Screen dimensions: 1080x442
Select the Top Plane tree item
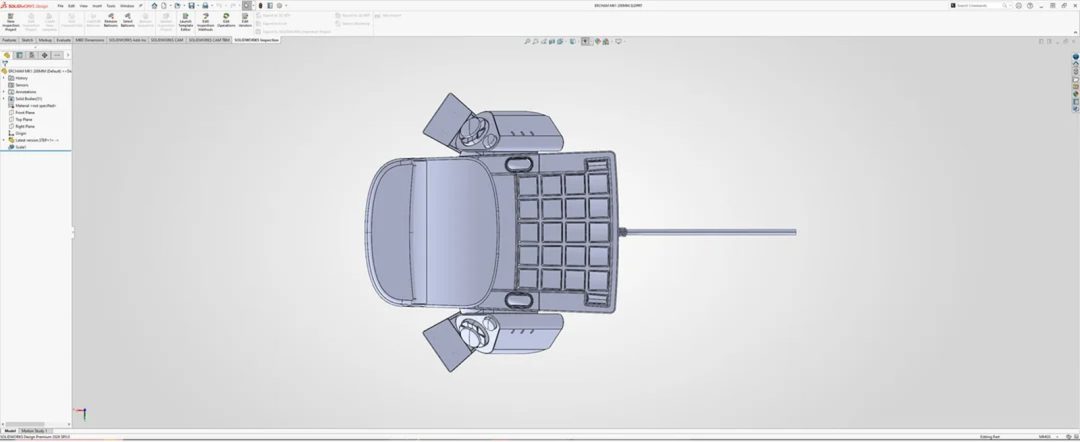tap(24, 120)
